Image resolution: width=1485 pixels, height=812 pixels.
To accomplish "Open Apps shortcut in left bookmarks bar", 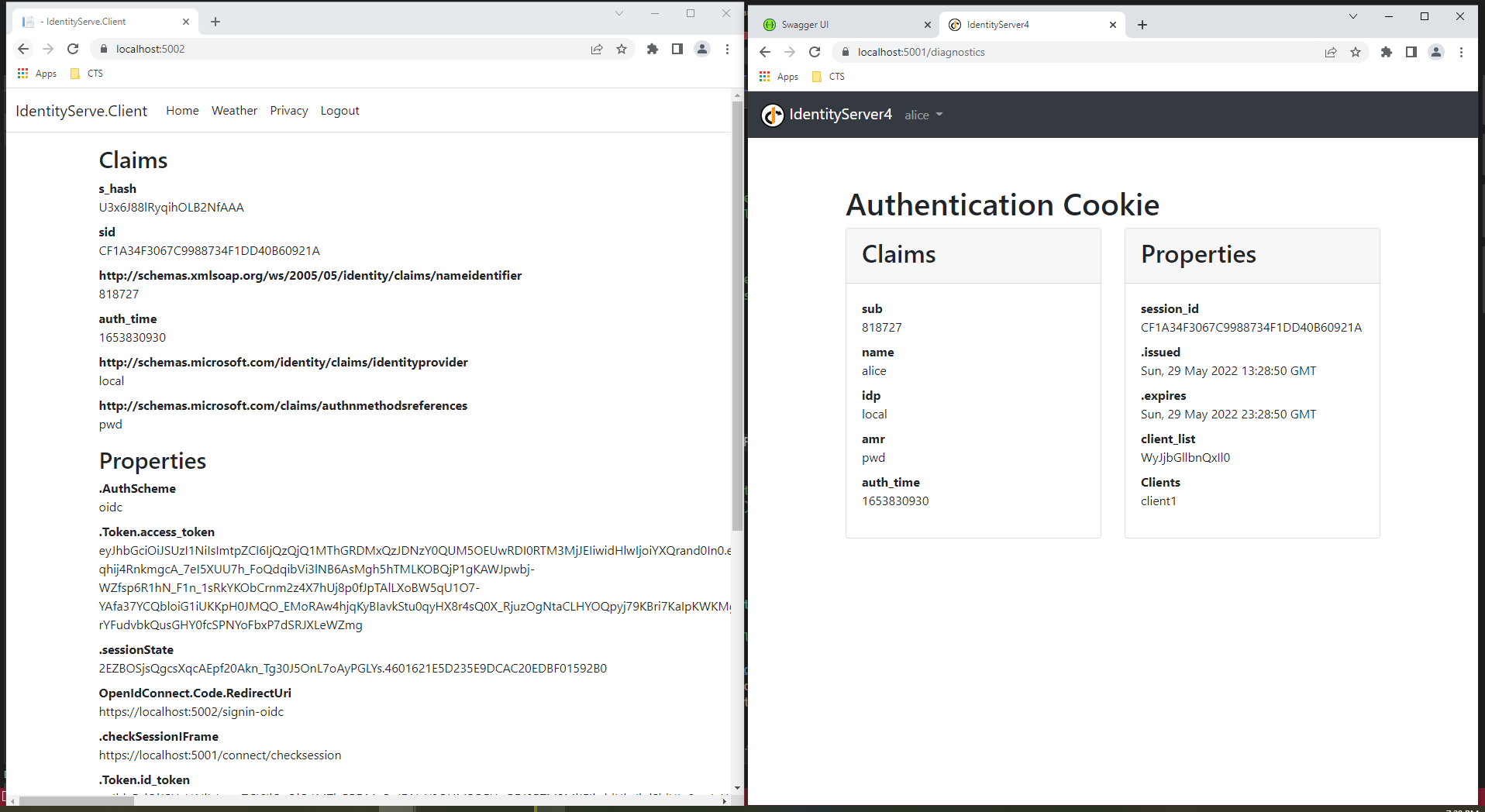I will (x=37, y=74).
